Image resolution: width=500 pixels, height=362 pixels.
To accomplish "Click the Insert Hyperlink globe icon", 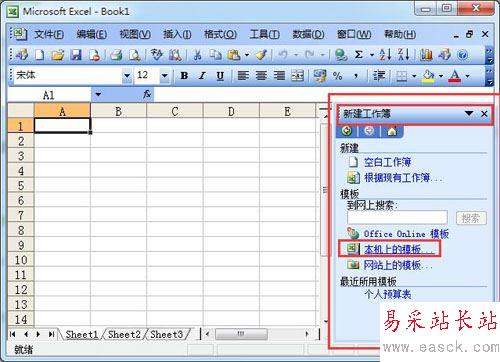I will (341, 55).
